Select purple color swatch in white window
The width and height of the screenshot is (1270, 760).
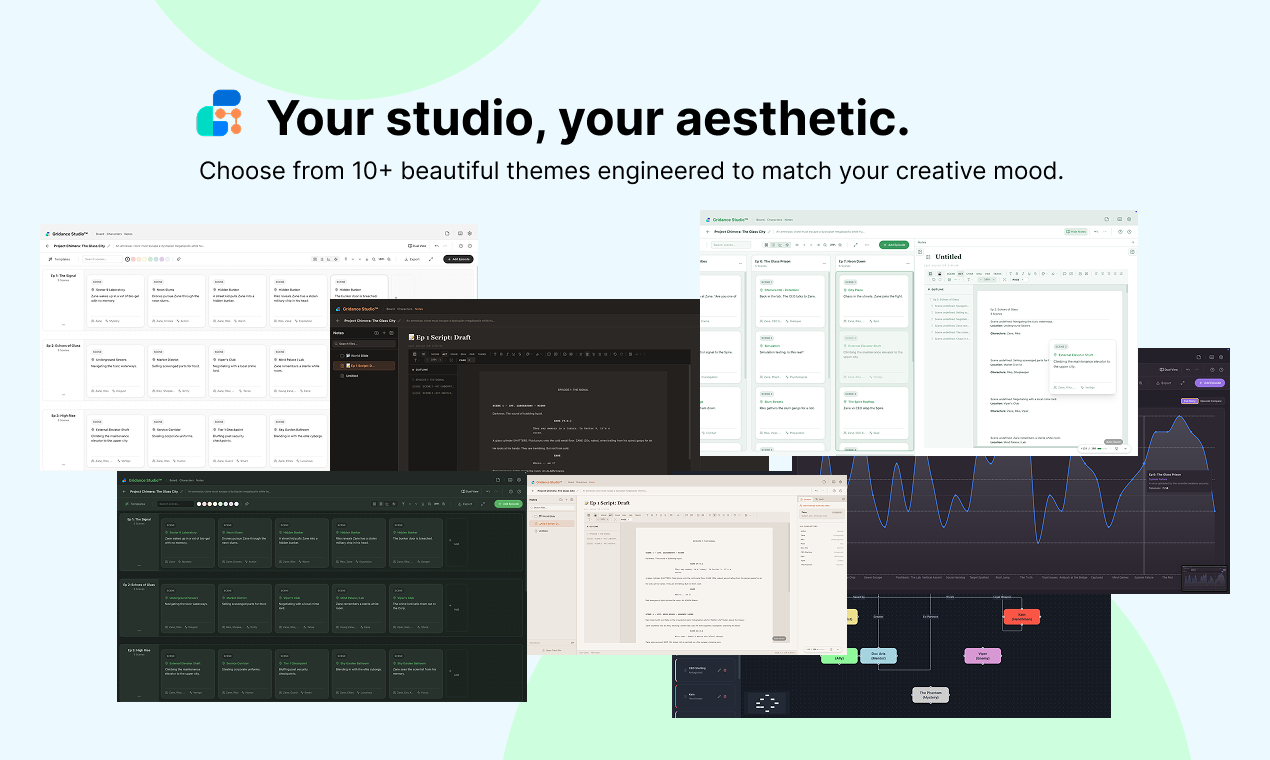coord(162,259)
